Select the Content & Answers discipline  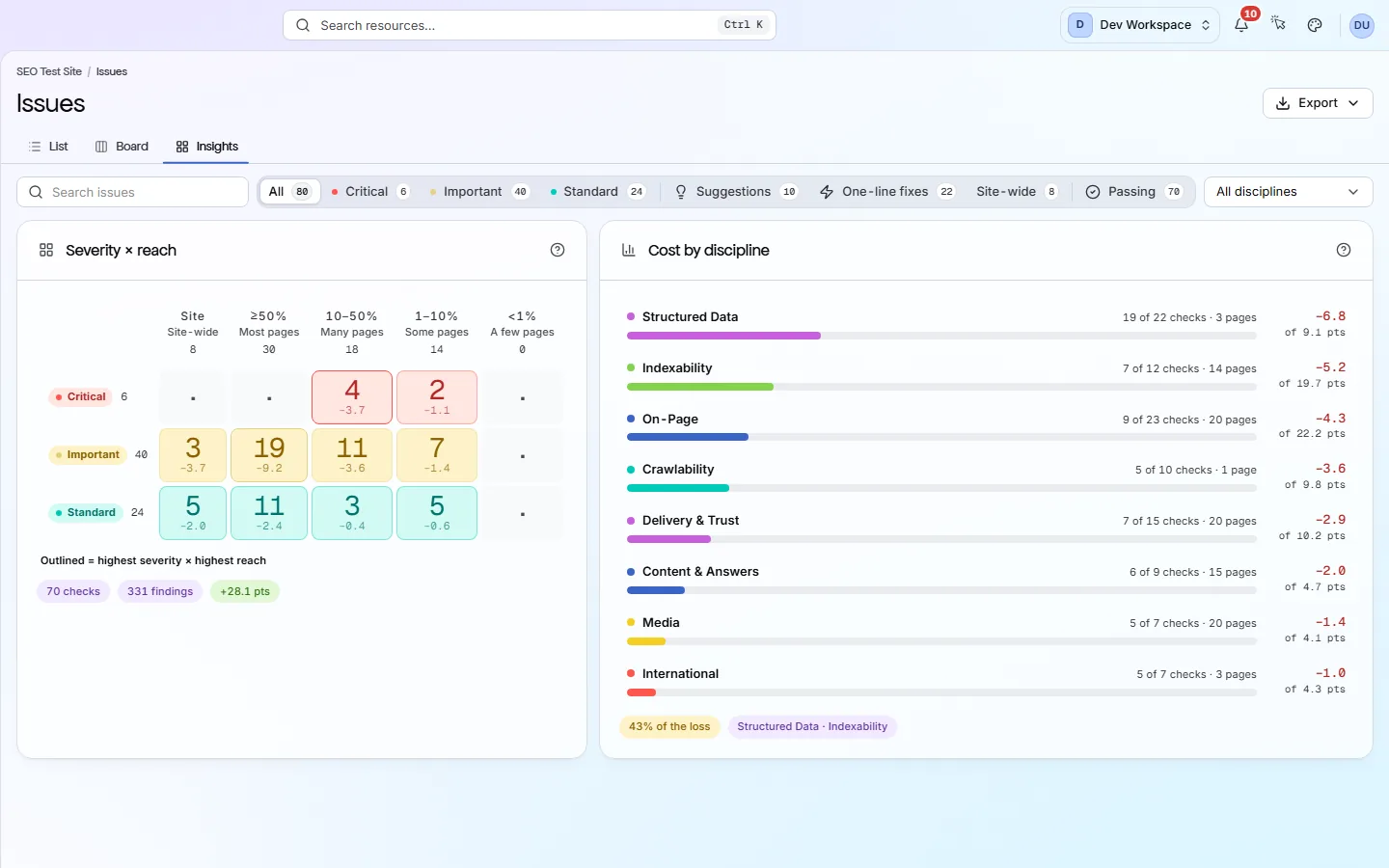986,580
